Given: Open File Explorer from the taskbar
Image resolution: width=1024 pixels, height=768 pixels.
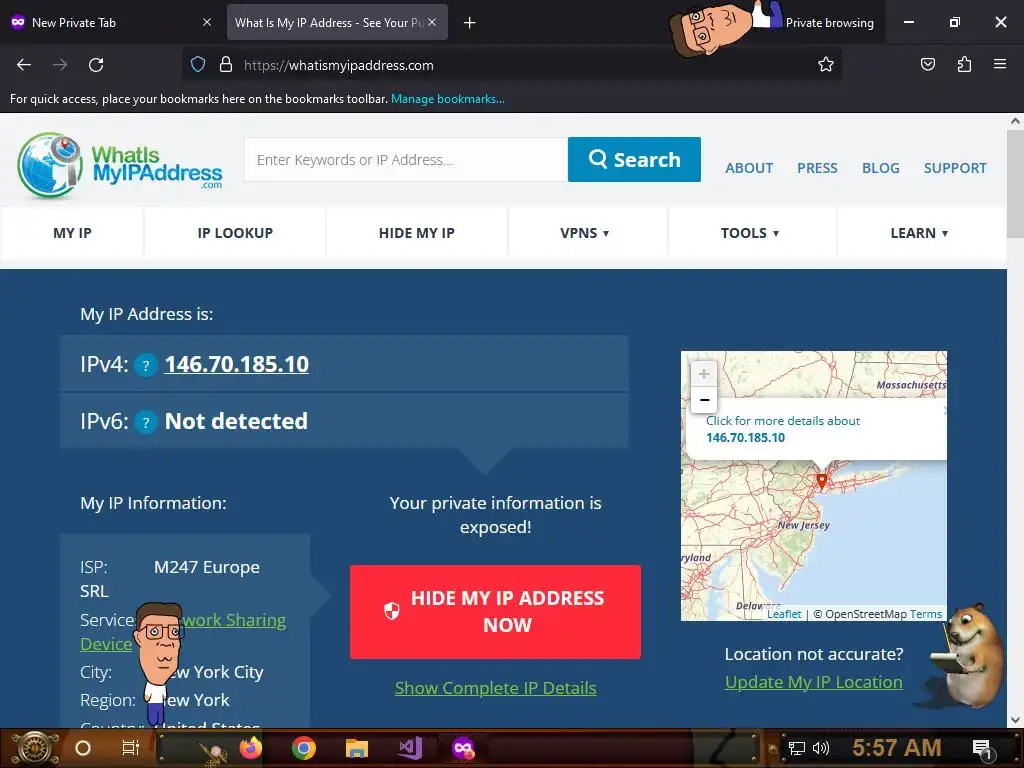Looking at the screenshot, I should click(x=357, y=748).
